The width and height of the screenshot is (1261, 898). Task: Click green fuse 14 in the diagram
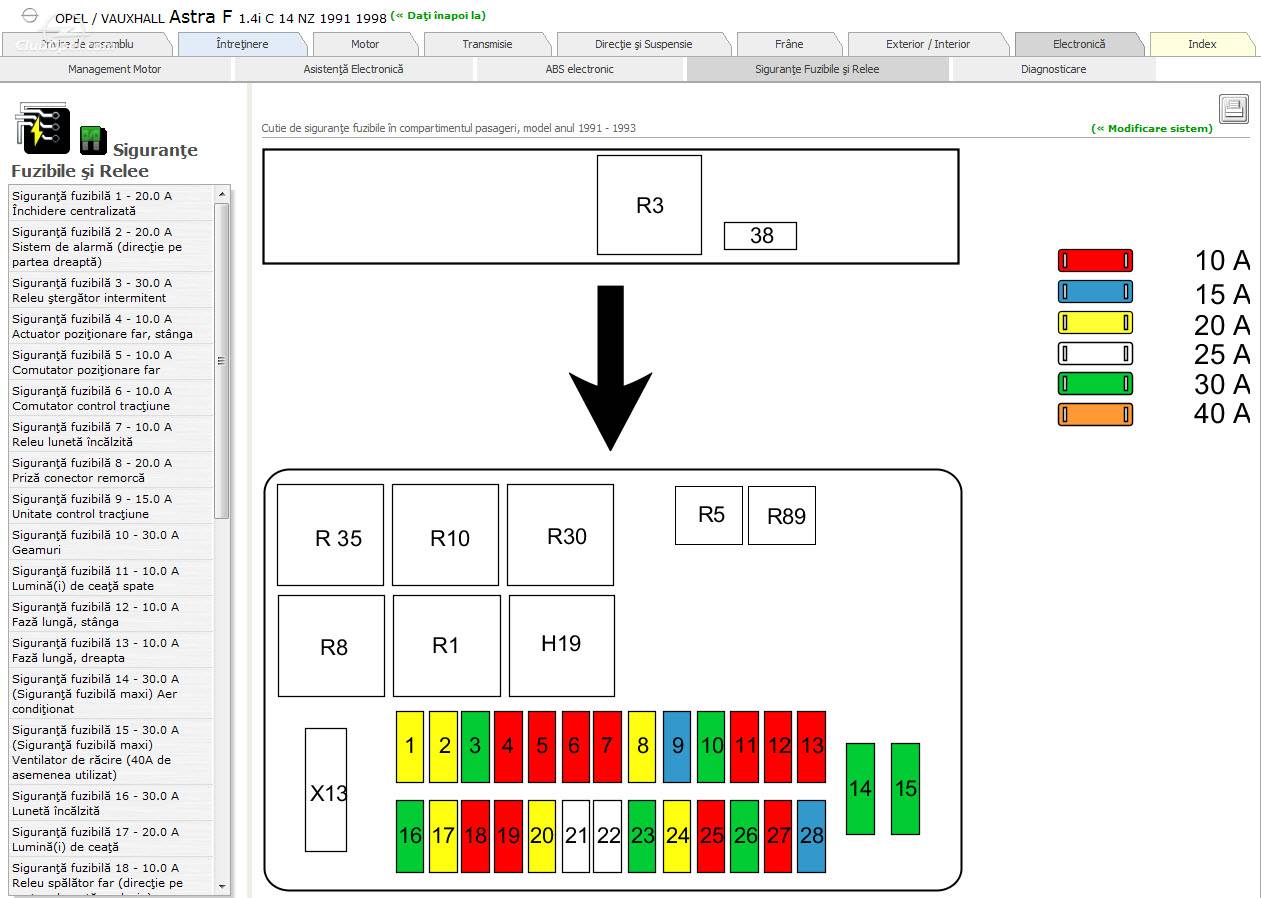860,789
